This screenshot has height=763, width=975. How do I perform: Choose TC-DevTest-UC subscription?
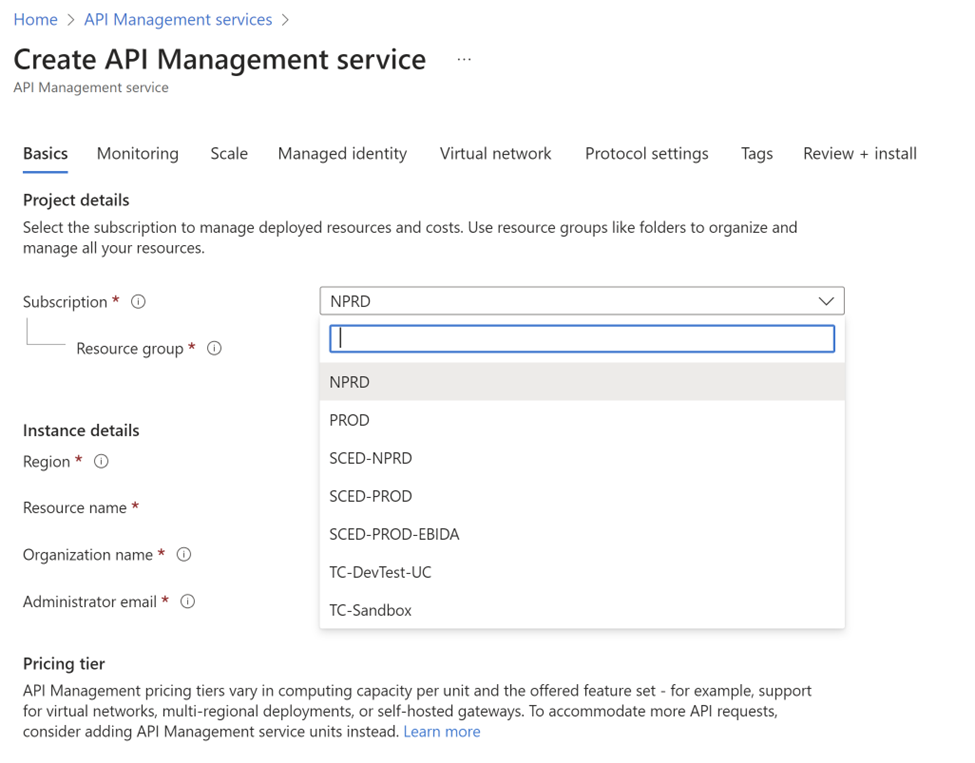coord(380,572)
